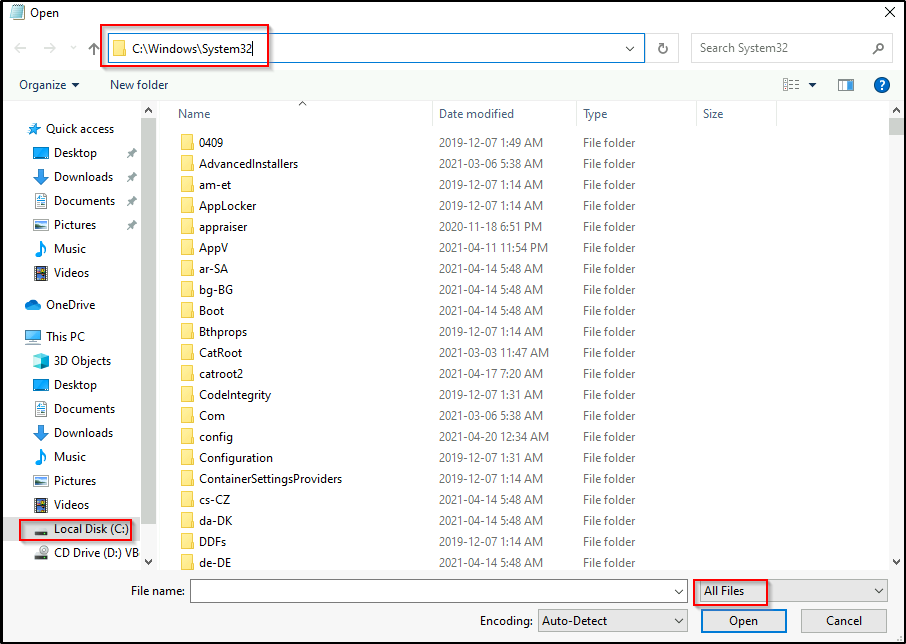Toggle the preview pane icon
Image resolution: width=906 pixels, height=644 pixels.
(x=846, y=85)
